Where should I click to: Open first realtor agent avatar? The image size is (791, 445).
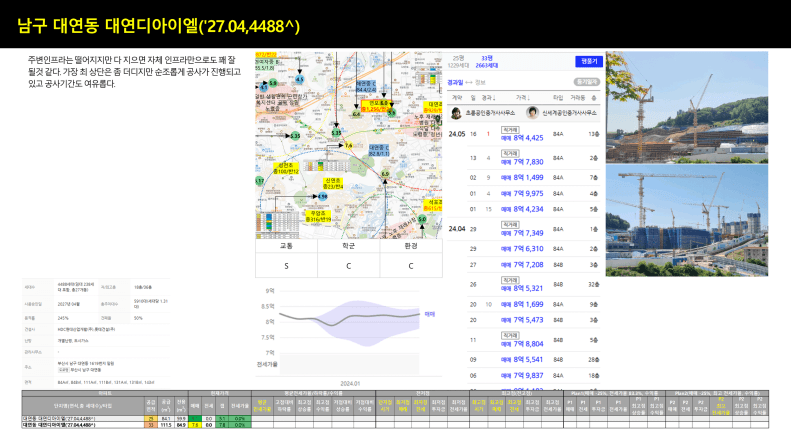tap(456, 113)
